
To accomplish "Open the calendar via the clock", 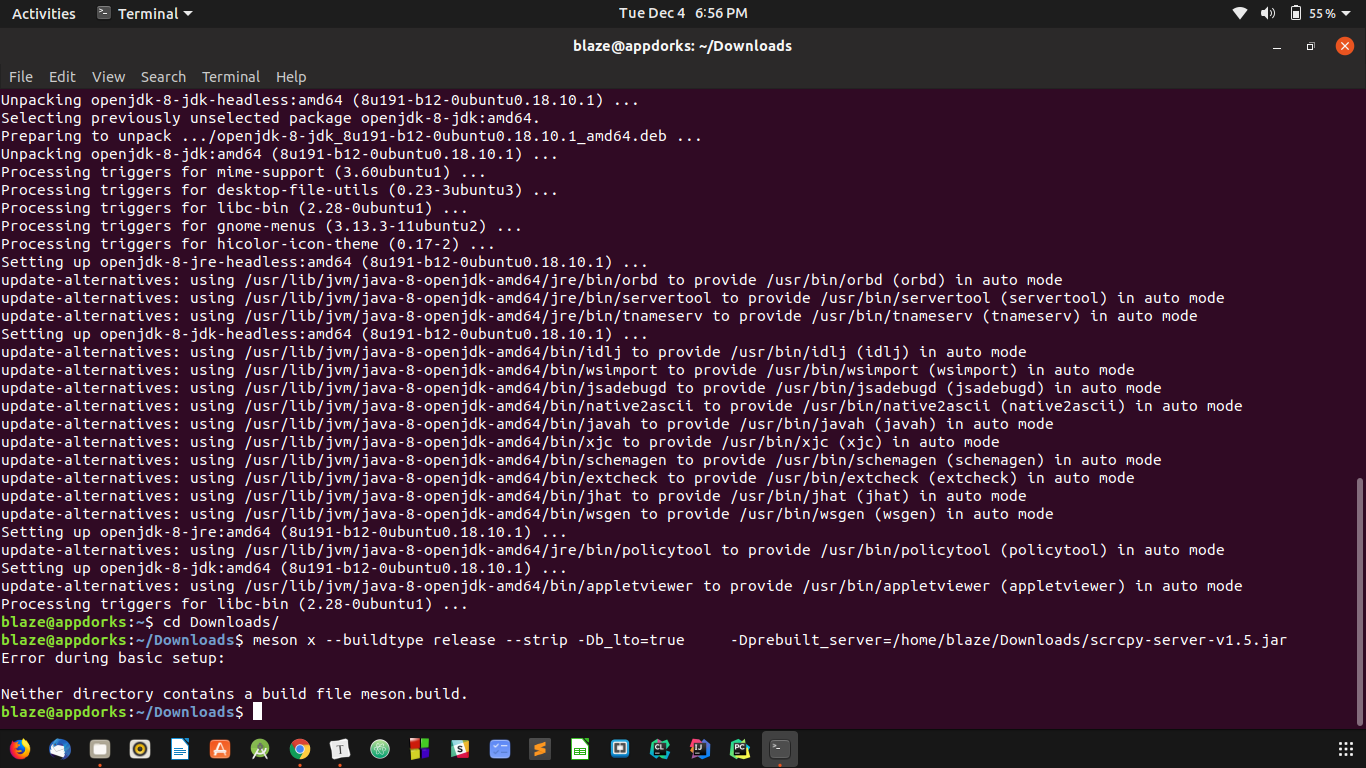I will pos(683,13).
